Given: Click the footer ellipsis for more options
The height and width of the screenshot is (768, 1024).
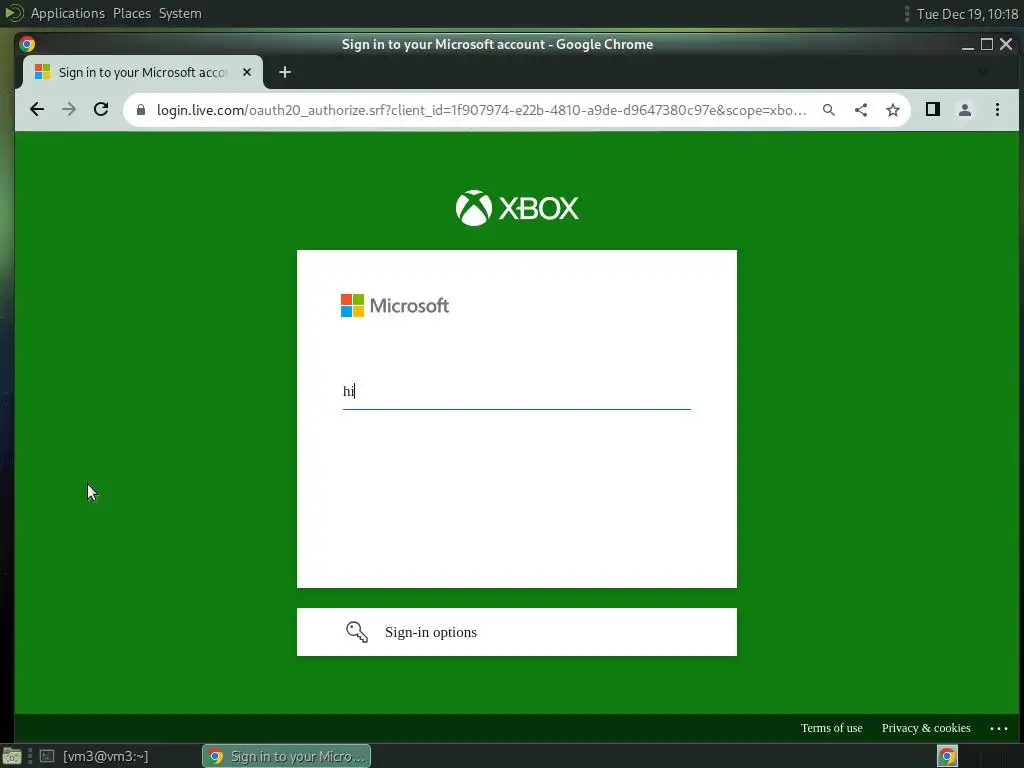Looking at the screenshot, I should point(999,728).
